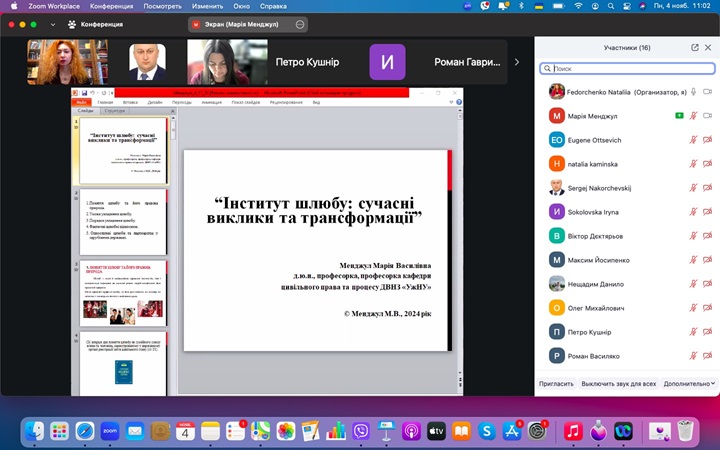Viewport: 720px width, 450px height.
Task: Click Выключить звук для всех button
Action: (618, 383)
